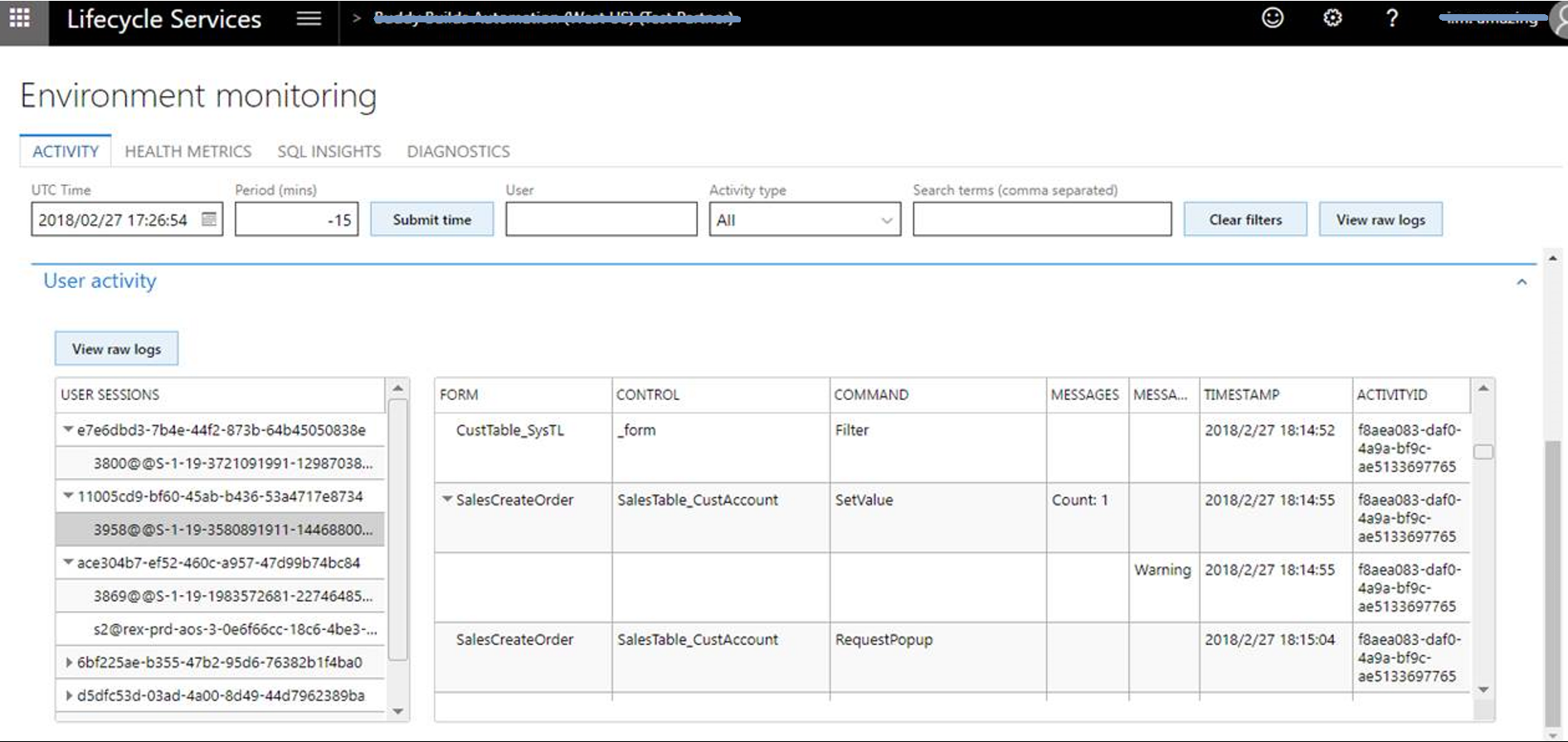Open the UTC Time calendar picker

(209, 219)
